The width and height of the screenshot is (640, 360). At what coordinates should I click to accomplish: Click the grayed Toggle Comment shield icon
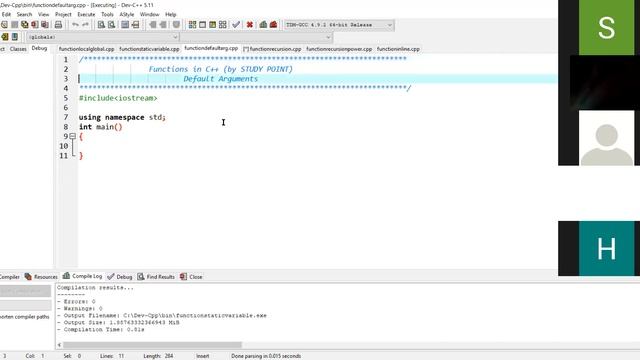176,25
